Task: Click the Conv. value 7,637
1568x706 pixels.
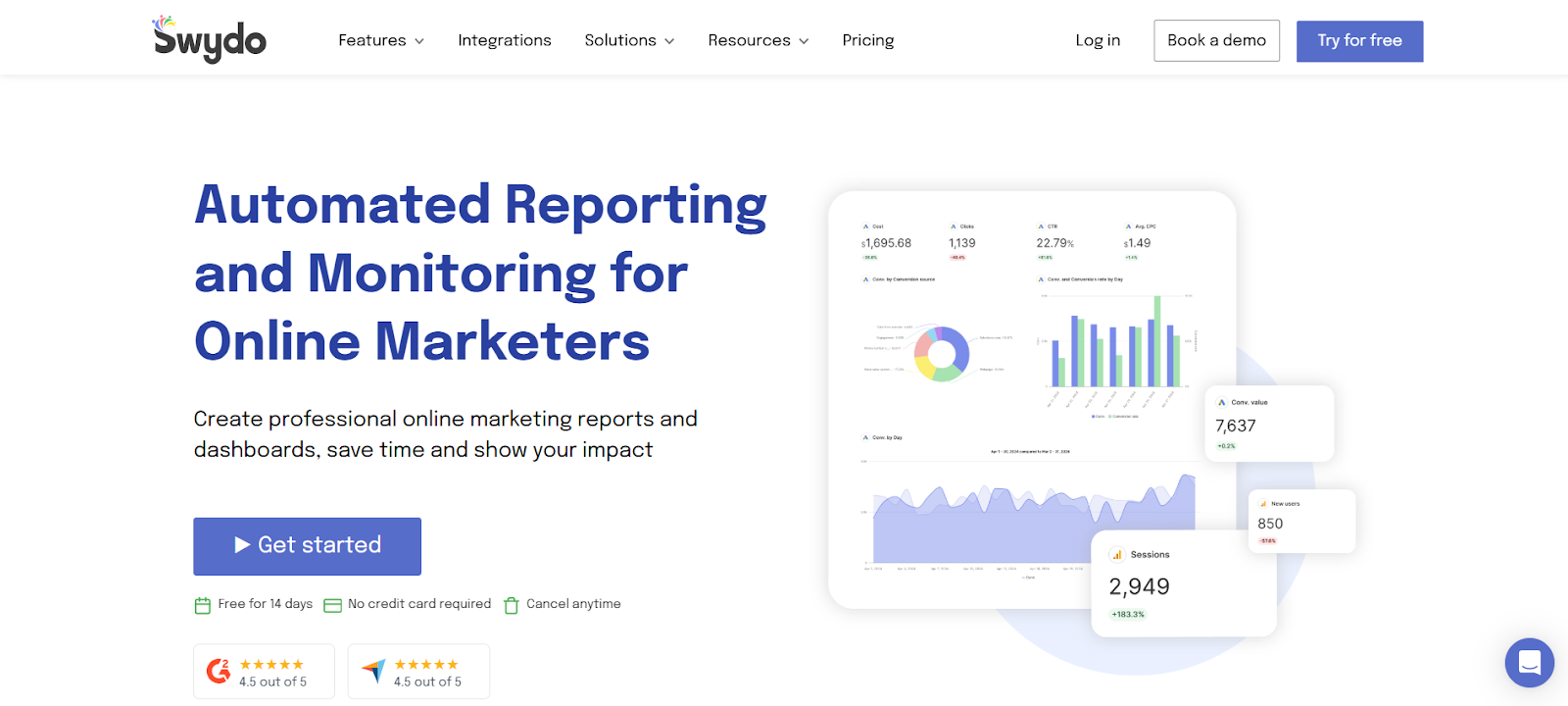Action: pyautogui.click(x=1236, y=426)
